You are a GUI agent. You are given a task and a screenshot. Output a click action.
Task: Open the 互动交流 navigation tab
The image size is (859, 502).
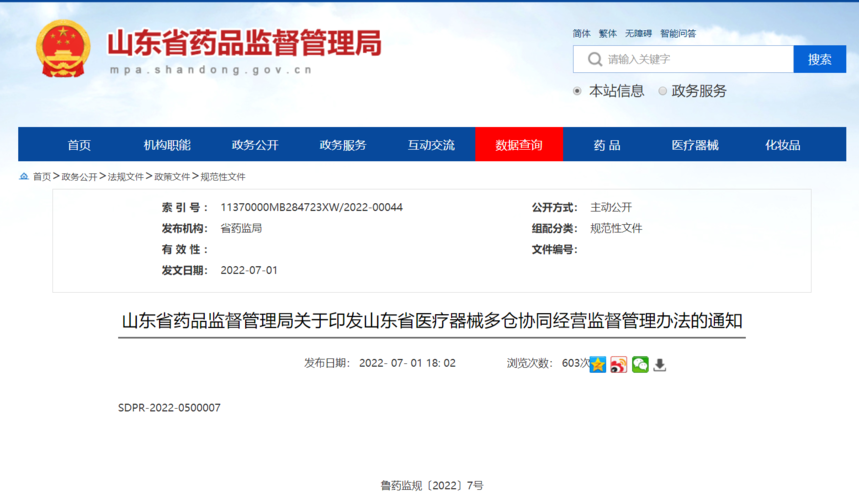(431, 145)
